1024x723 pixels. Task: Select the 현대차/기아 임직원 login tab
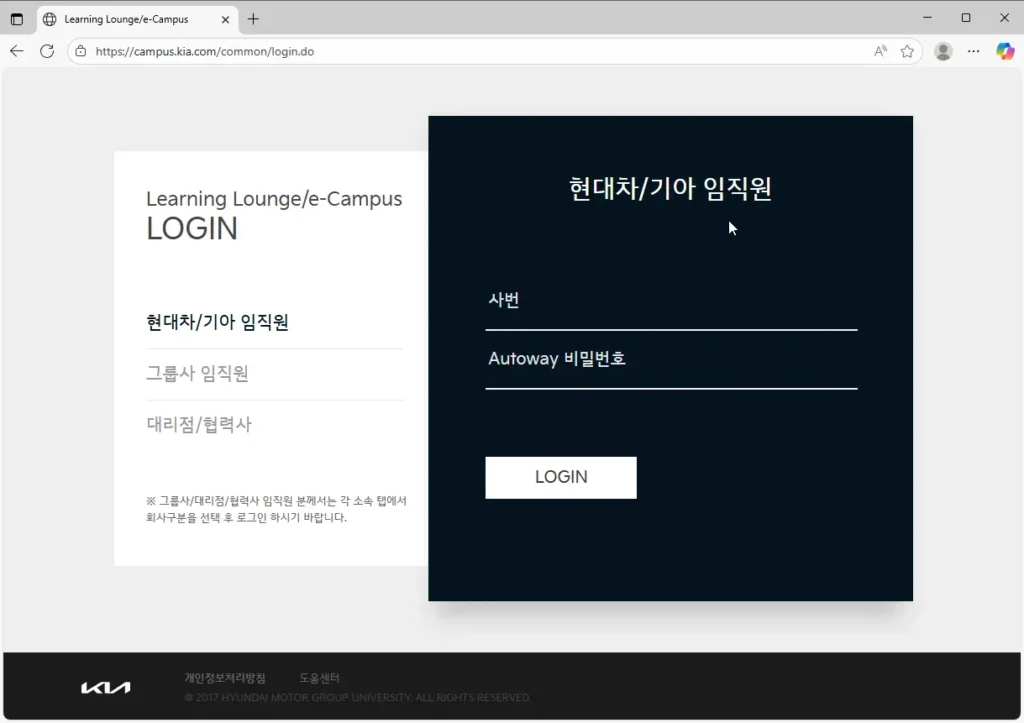(217, 322)
